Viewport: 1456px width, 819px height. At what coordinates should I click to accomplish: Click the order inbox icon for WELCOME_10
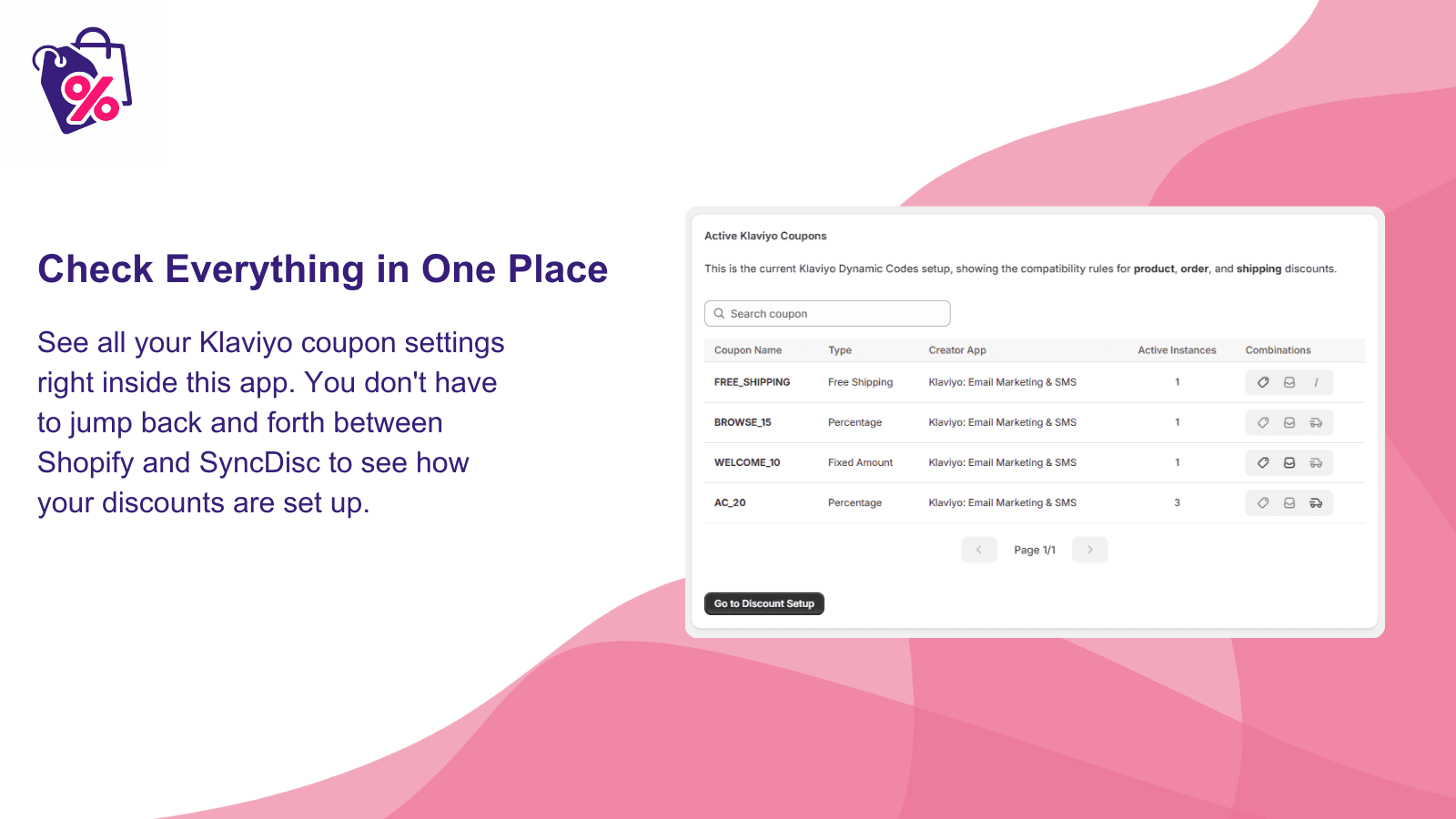point(1289,462)
